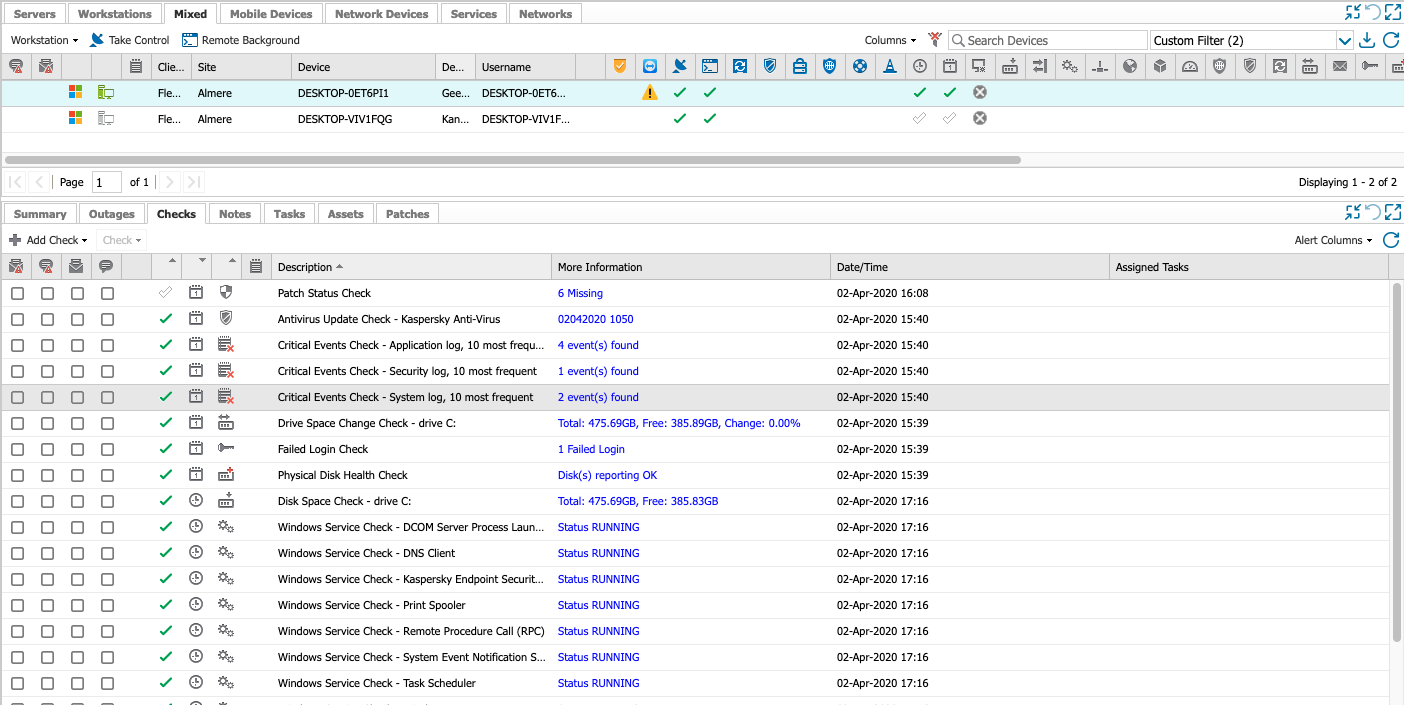This screenshot has width=1404, height=705.
Task: Refresh the checks panel
Action: [x=1390, y=240]
